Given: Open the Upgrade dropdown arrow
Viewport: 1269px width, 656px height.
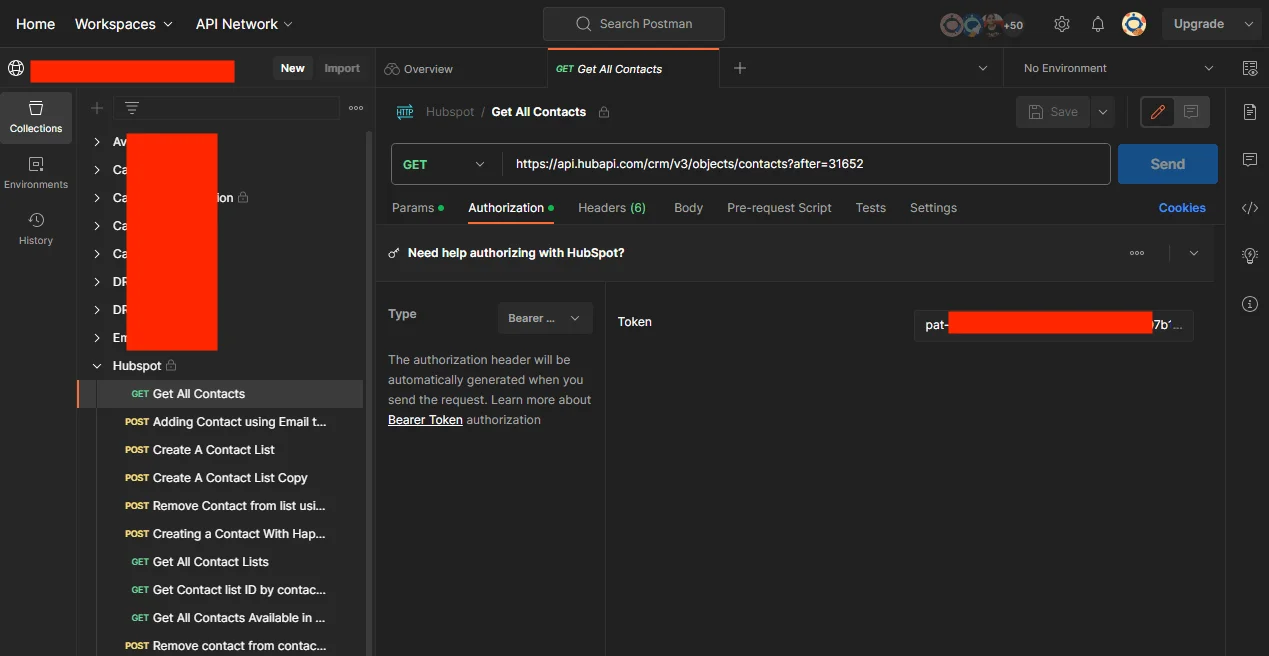Looking at the screenshot, I should pyautogui.click(x=1247, y=24).
